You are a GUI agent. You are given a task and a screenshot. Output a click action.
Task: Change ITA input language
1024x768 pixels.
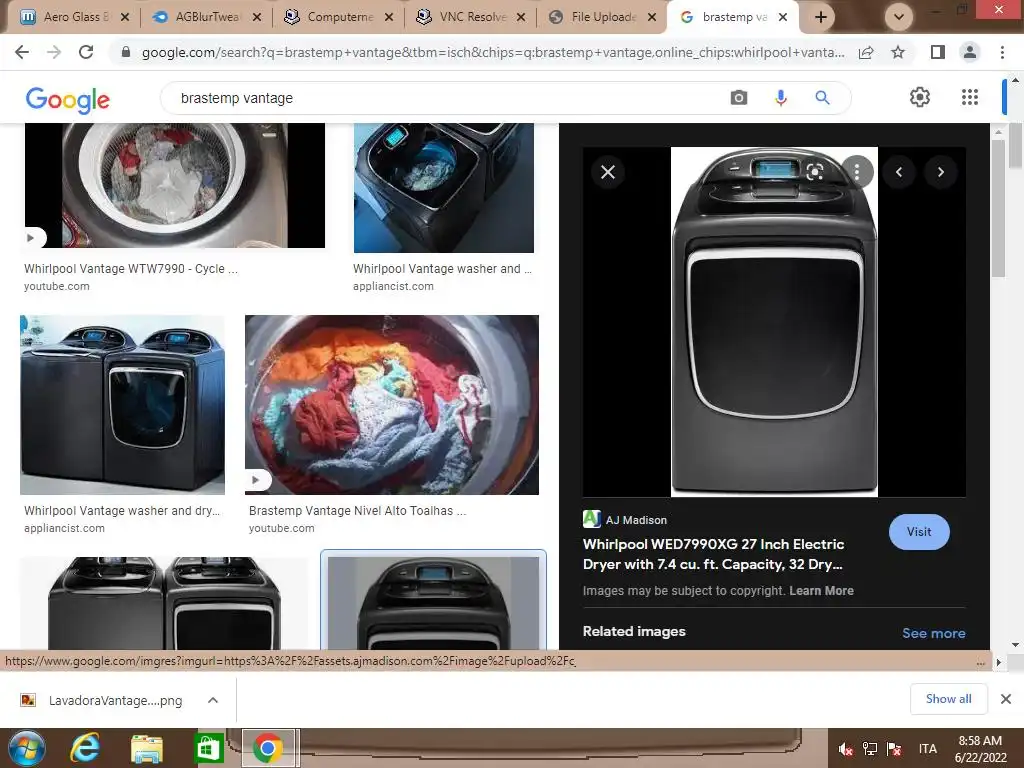click(927, 749)
